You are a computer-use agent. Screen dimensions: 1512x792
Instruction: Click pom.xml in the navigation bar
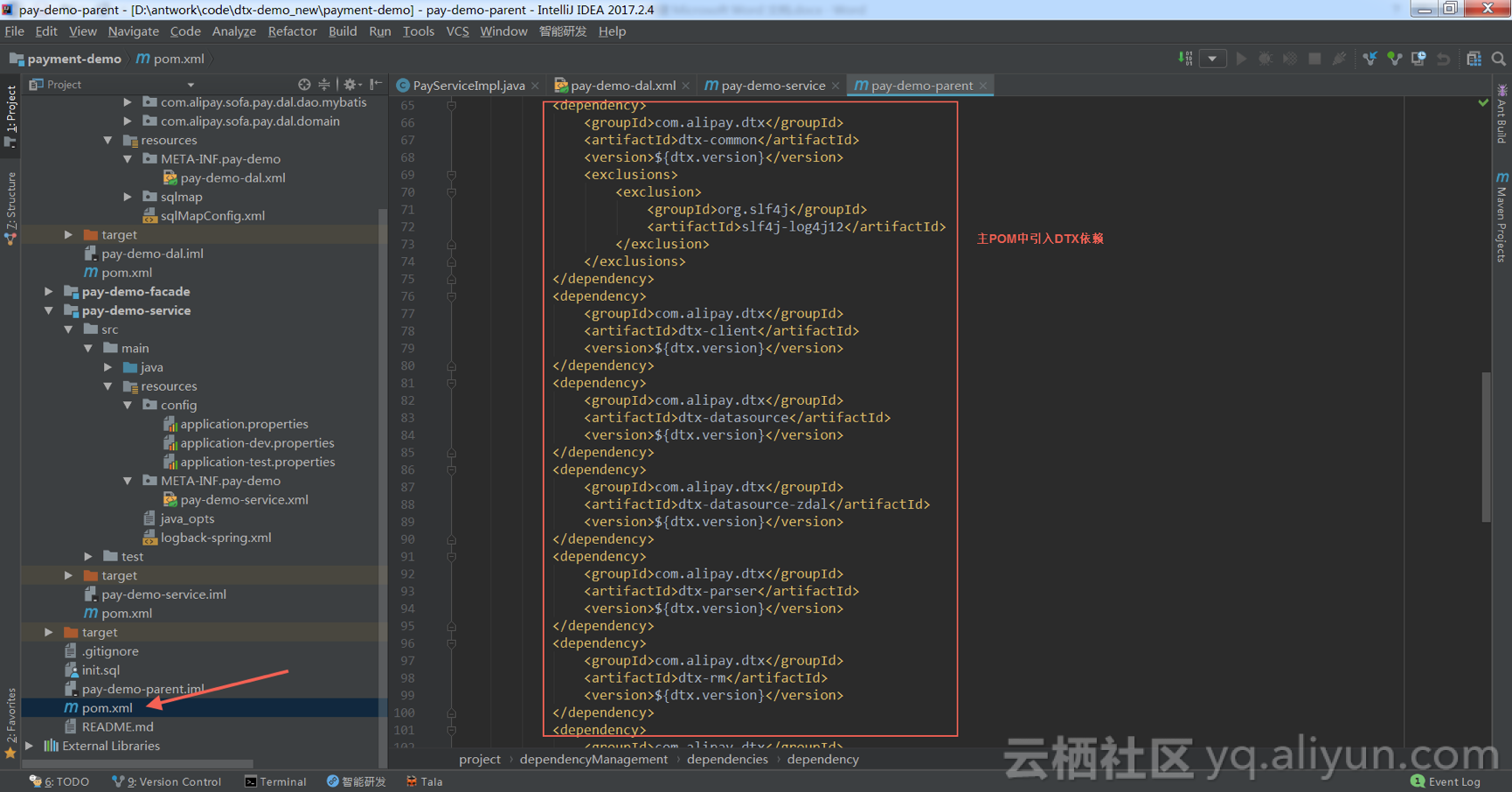tap(170, 59)
